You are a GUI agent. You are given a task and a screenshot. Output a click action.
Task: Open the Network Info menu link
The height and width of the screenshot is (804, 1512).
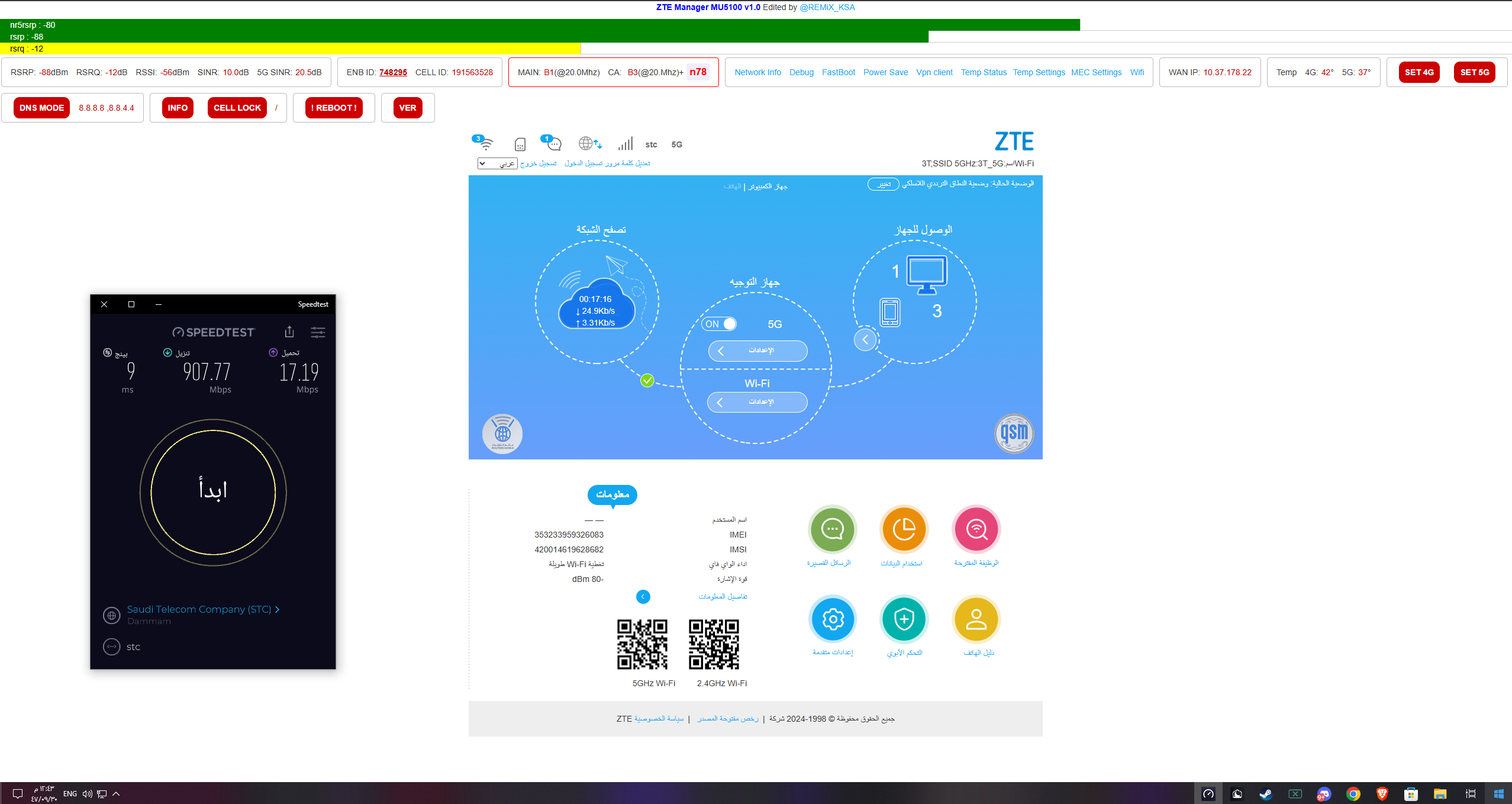(x=757, y=72)
